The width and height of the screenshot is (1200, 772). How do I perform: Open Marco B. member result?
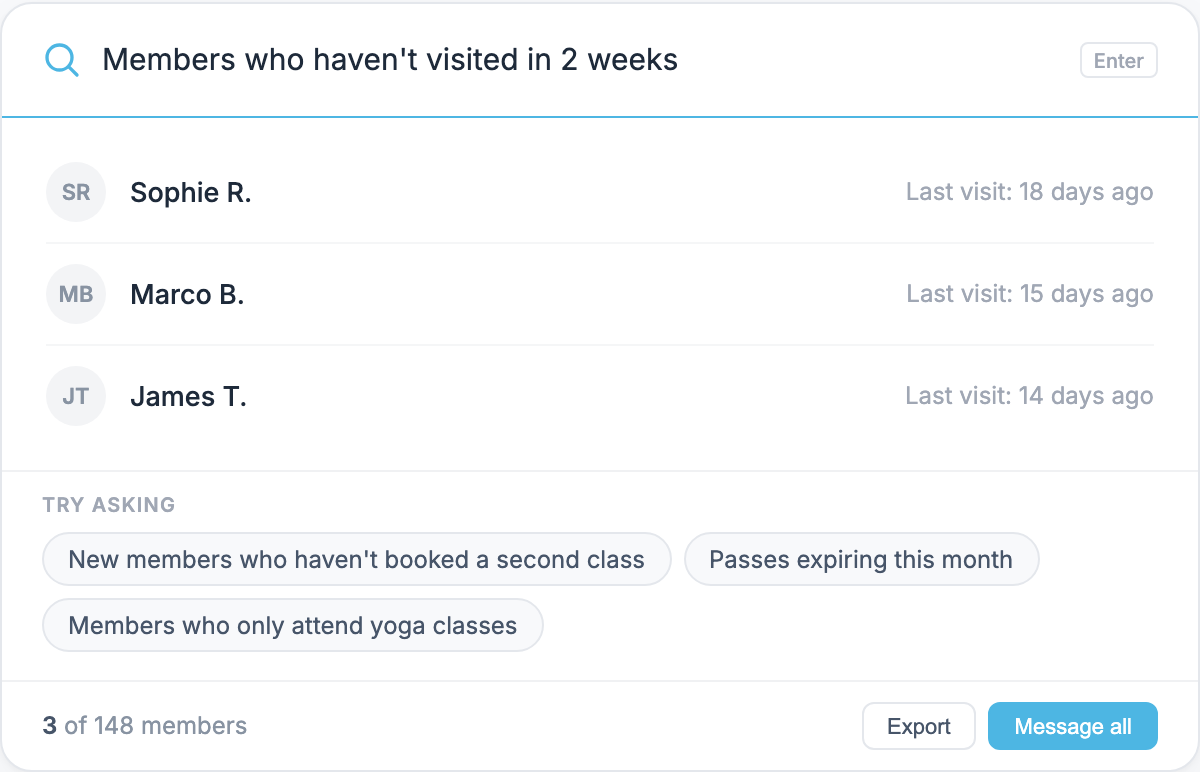(600, 294)
